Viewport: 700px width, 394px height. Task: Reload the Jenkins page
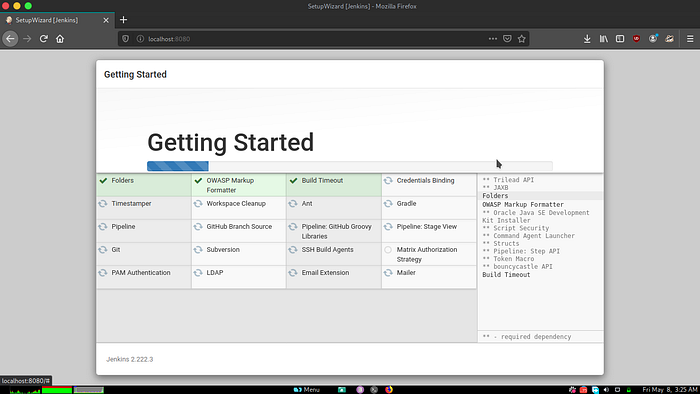tap(43, 39)
